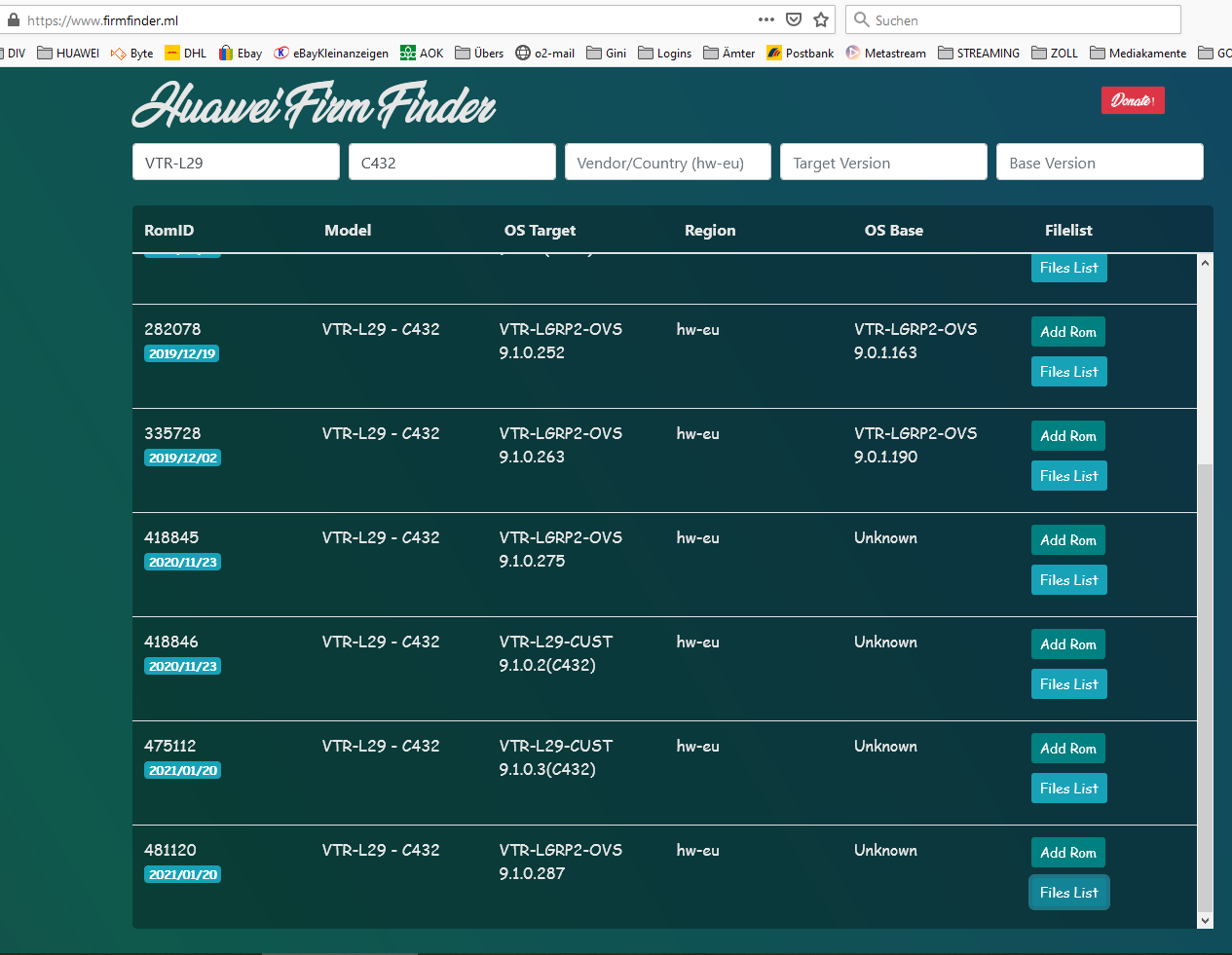Image resolution: width=1232 pixels, height=955 pixels.
Task: Click the Donate button
Action: point(1133,100)
